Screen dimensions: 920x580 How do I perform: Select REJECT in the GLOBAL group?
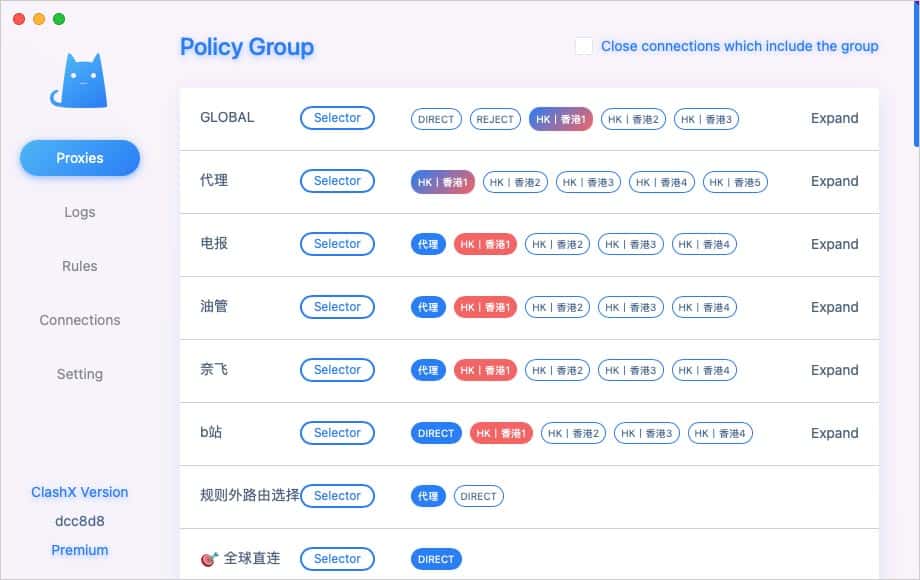494,118
